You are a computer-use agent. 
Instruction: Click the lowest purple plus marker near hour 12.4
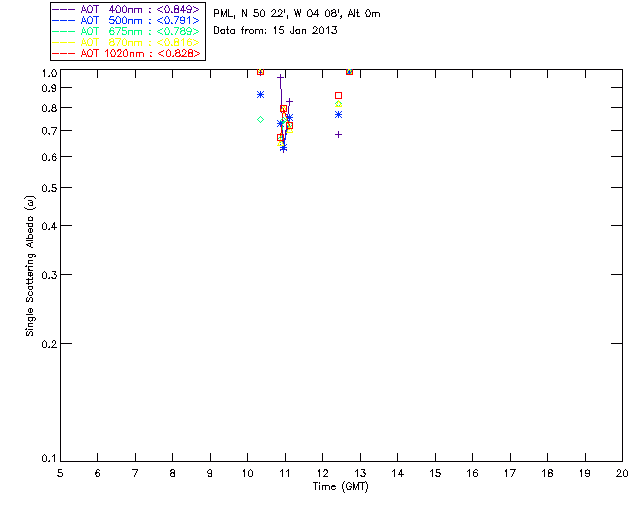[338, 135]
